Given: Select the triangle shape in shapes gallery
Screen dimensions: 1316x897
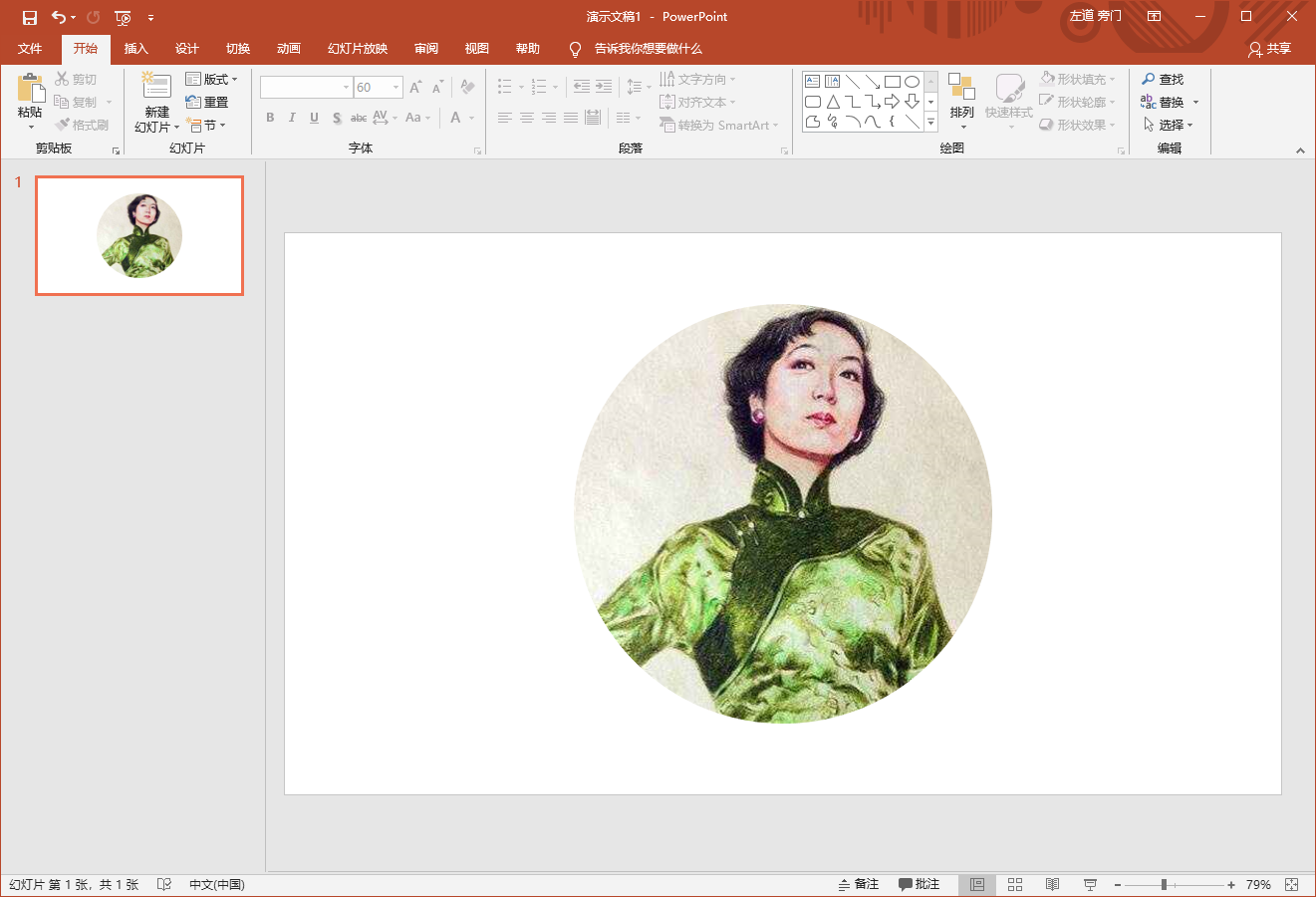Looking at the screenshot, I should pos(833,102).
